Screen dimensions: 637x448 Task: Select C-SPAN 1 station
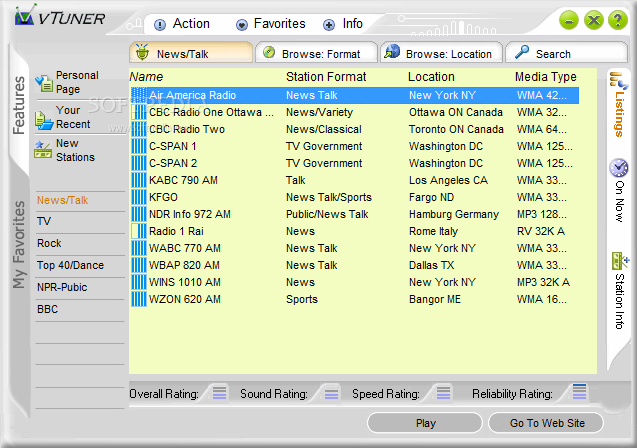[355, 146]
